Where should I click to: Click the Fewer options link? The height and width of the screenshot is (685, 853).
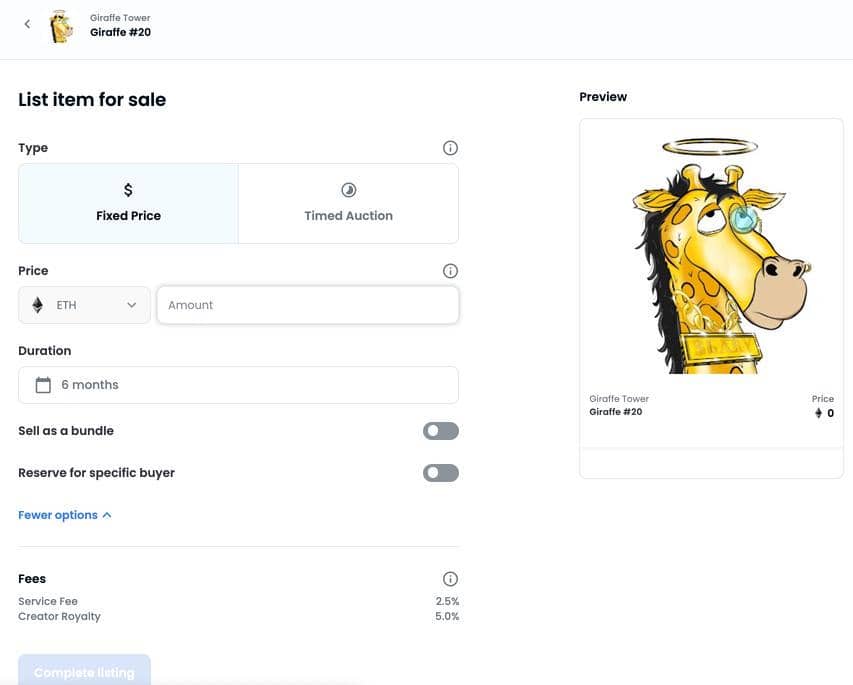pyautogui.click(x=57, y=514)
